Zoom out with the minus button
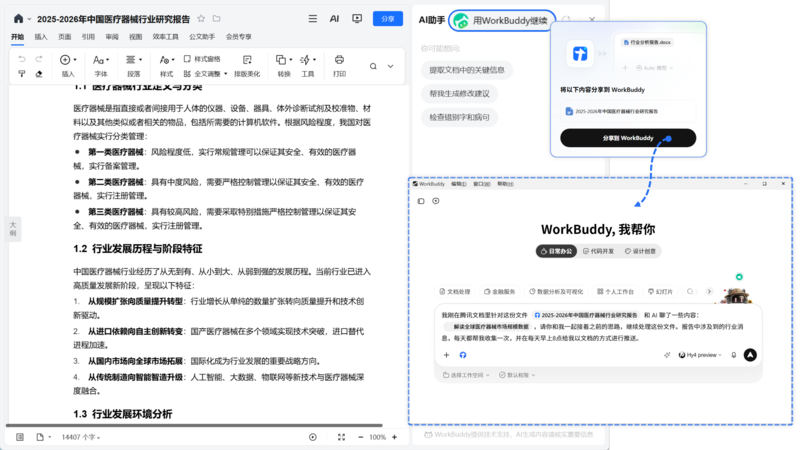The width and height of the screenshot is (800, 450). 360,437
